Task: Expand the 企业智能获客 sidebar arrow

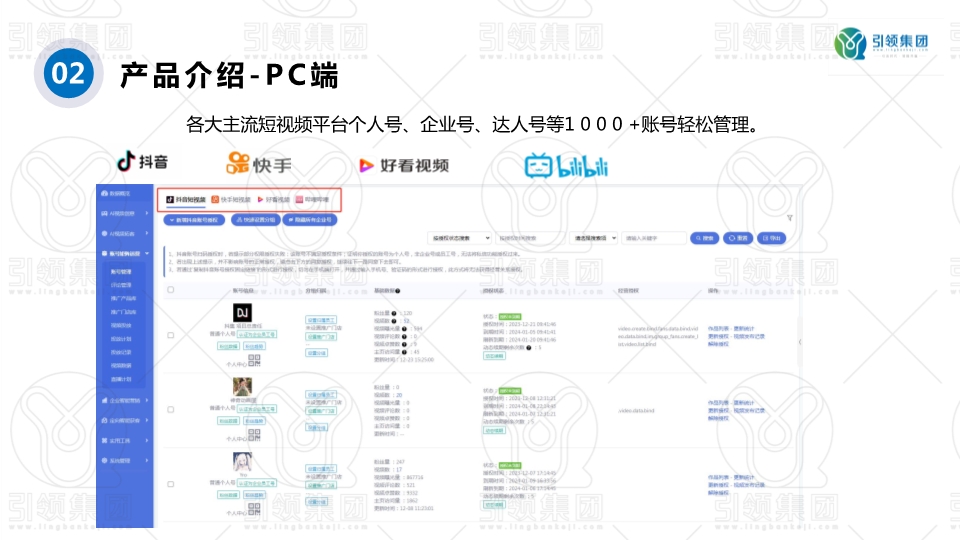Action: point(147,421)
